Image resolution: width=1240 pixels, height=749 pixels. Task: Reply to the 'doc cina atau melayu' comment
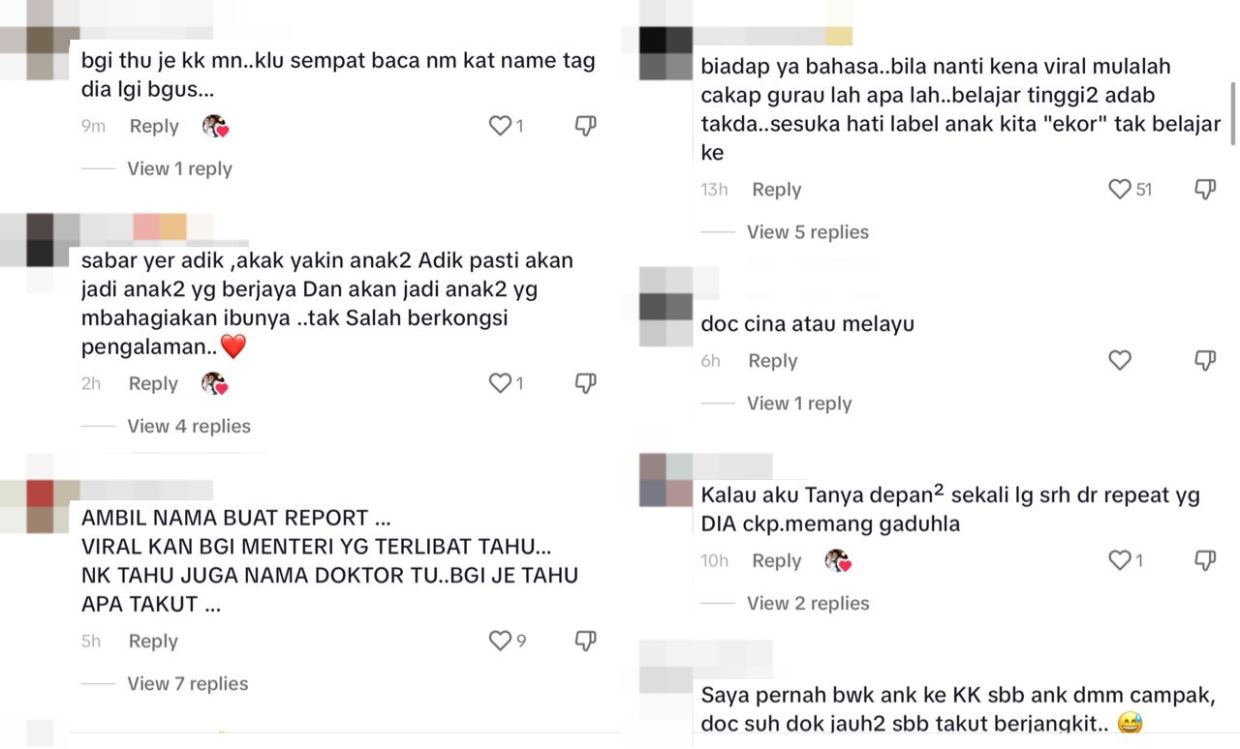coord(773,361)
